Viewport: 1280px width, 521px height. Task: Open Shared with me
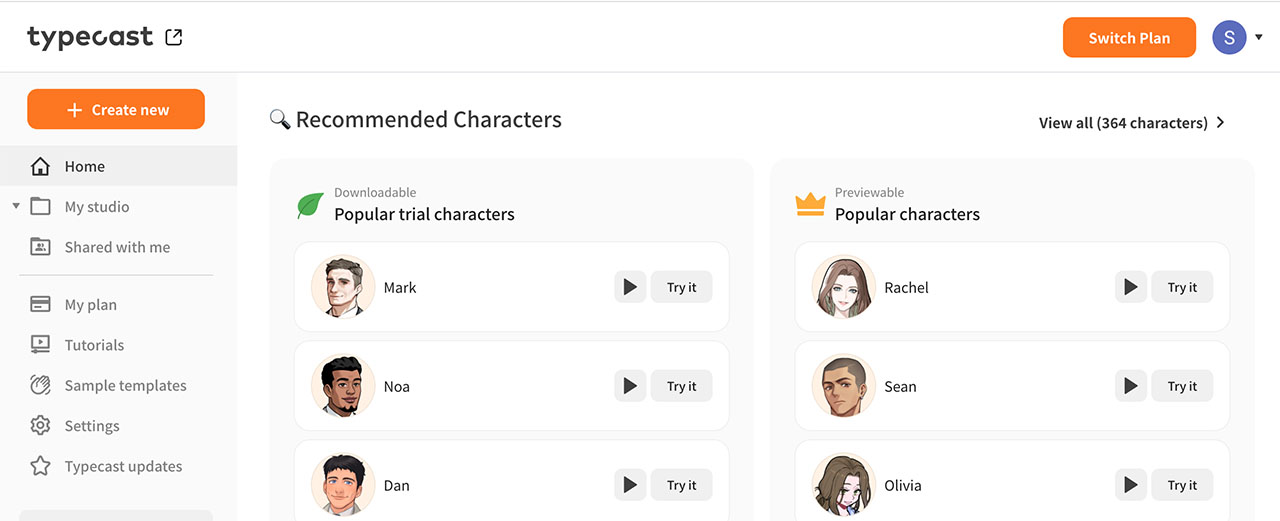click(117, 247)
